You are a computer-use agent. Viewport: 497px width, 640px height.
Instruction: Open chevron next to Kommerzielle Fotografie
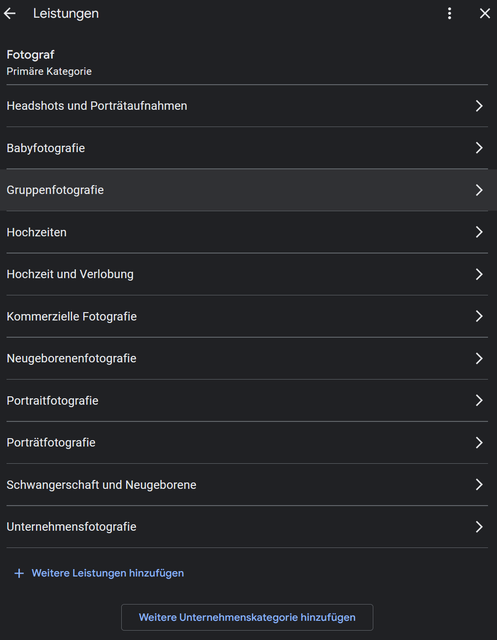(x=479, y=316)
